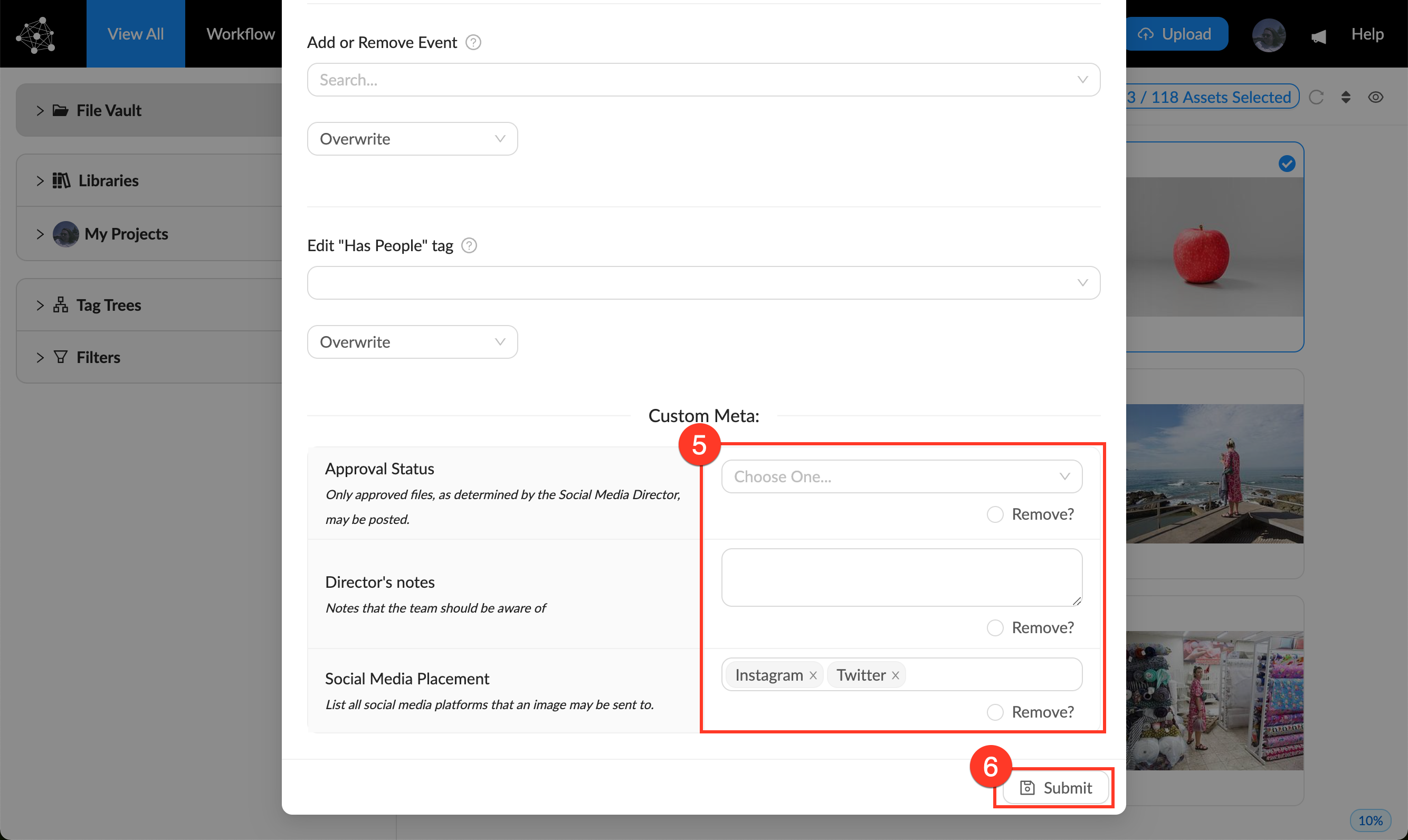Click into the Director's notes text area
This screenshot has width=1408, height=840.
coord(901,577)
